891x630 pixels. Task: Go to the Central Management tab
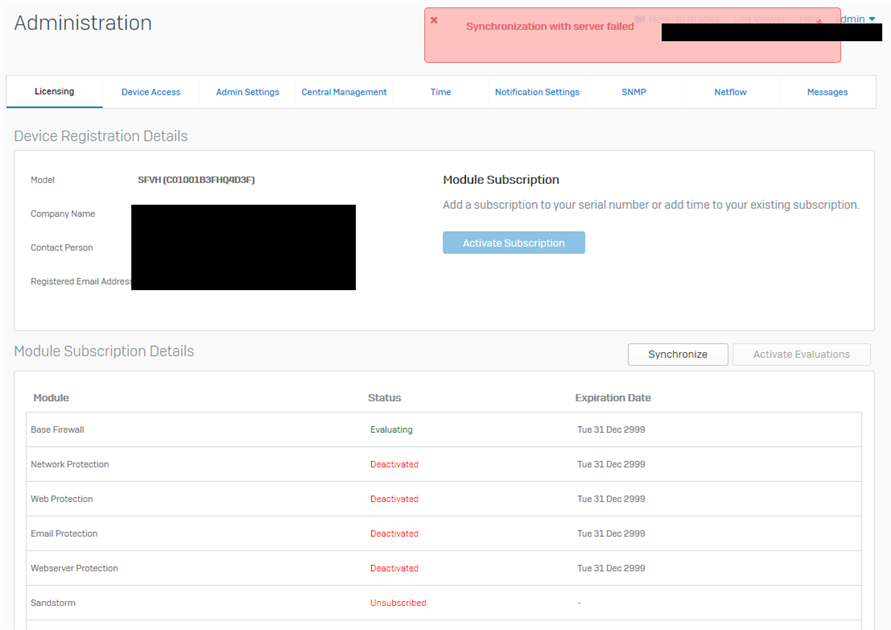[344, 92]
